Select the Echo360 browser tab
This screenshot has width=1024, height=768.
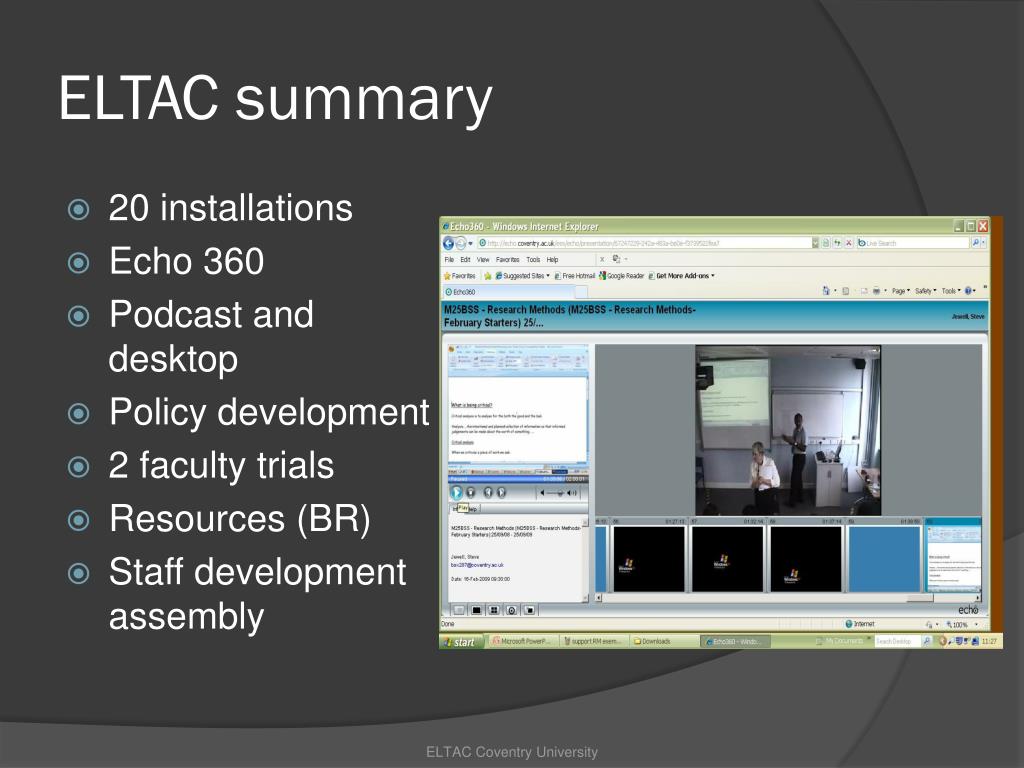point(507,292)
